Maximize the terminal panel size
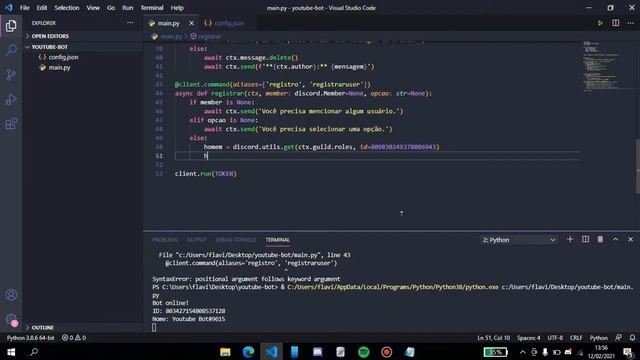This screenshot has width=640, height=360. click(615, 240)
